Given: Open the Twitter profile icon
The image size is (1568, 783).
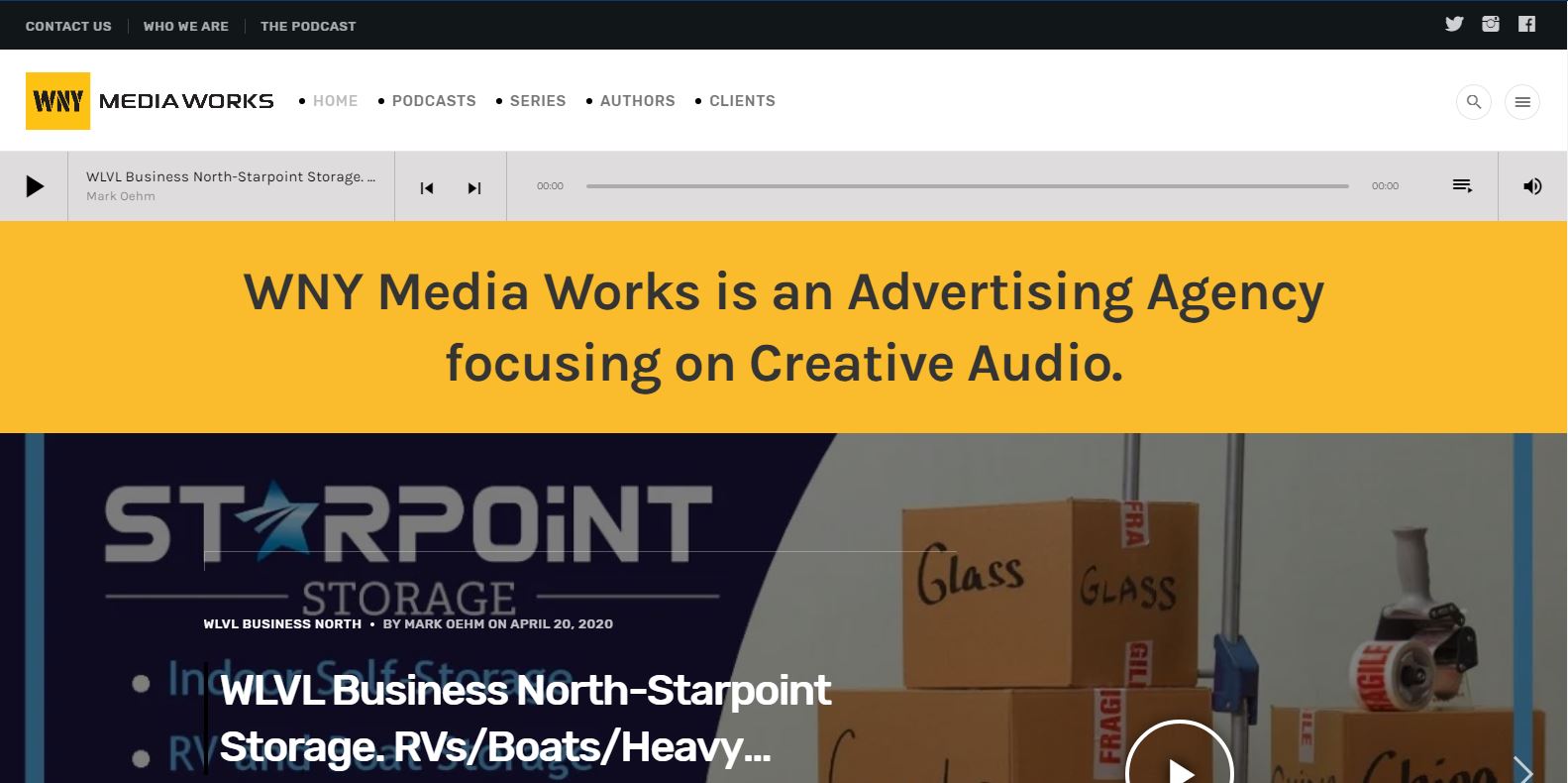Looking at the screenshot, I should 1454,24.
